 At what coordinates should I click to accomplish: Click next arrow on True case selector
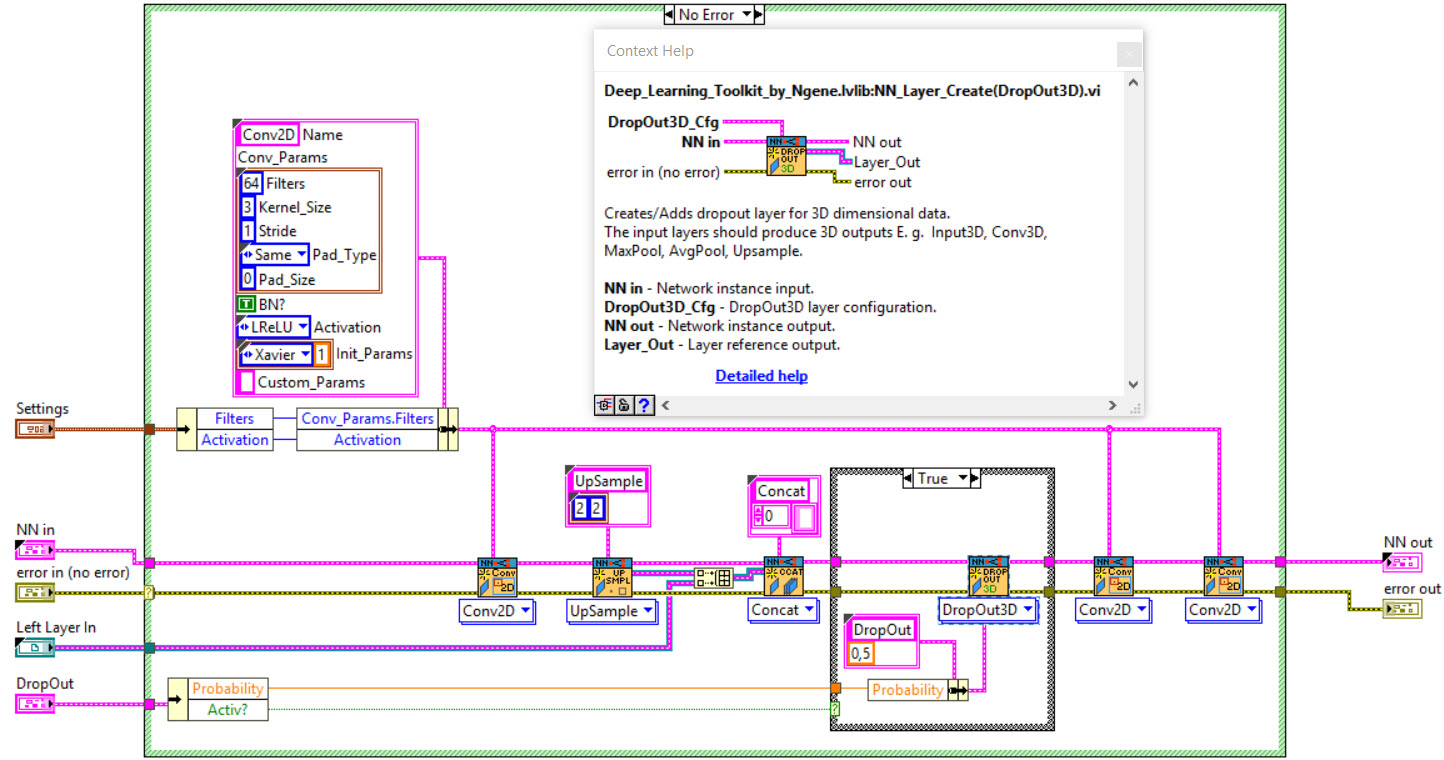(x=976, y=479)
